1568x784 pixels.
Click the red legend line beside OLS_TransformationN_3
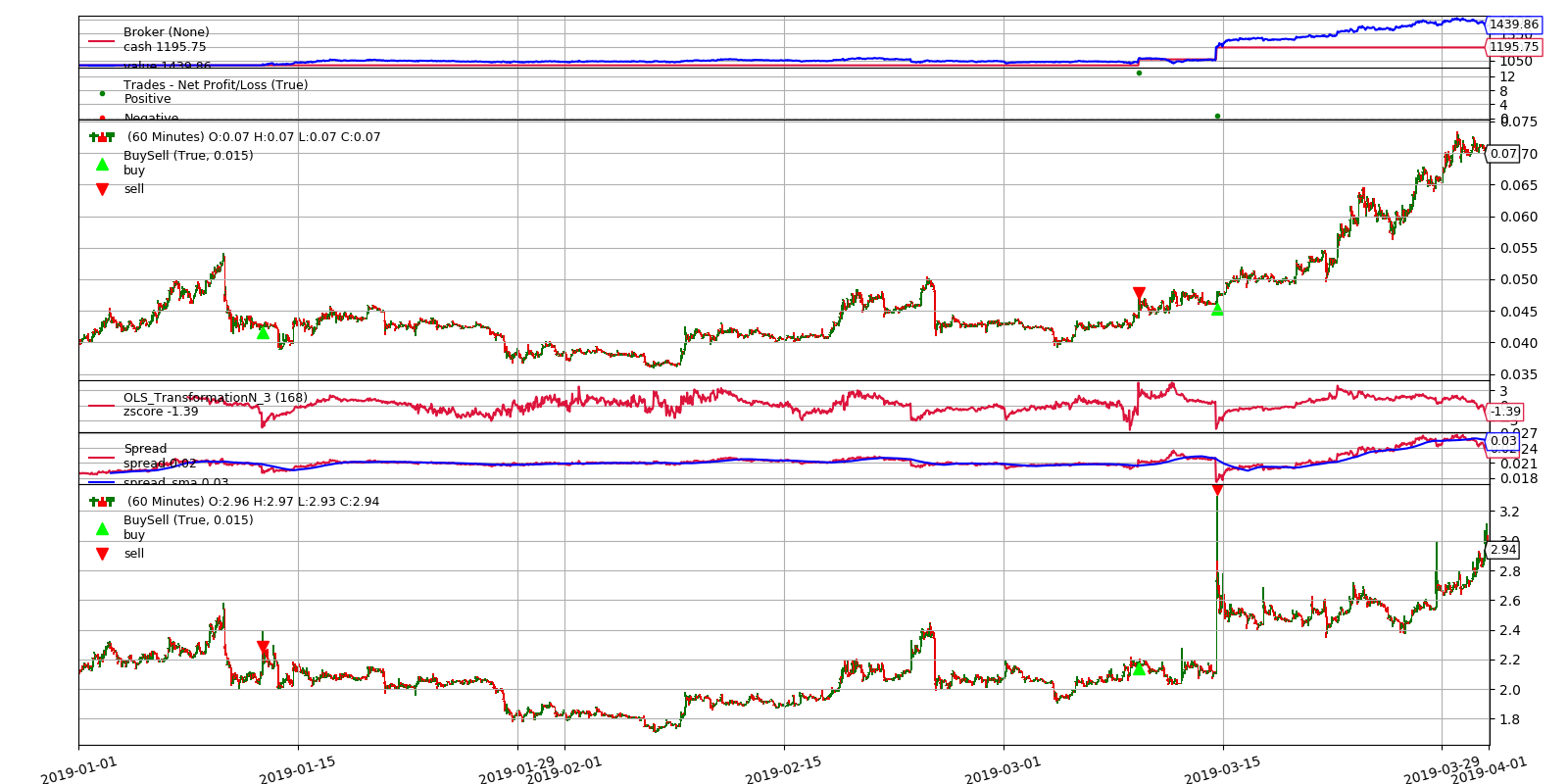(102, 405)
